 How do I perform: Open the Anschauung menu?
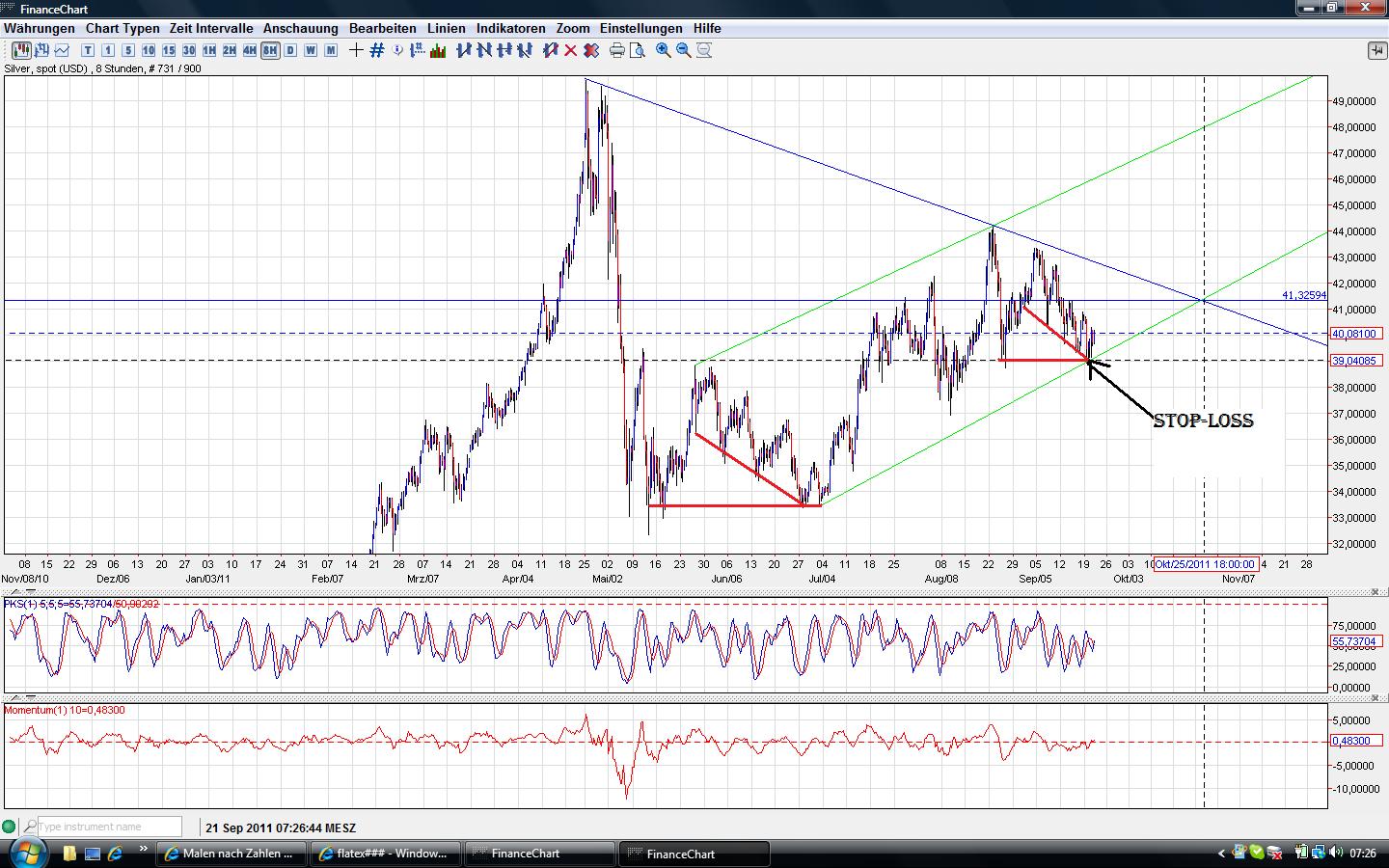click(301, 29)
